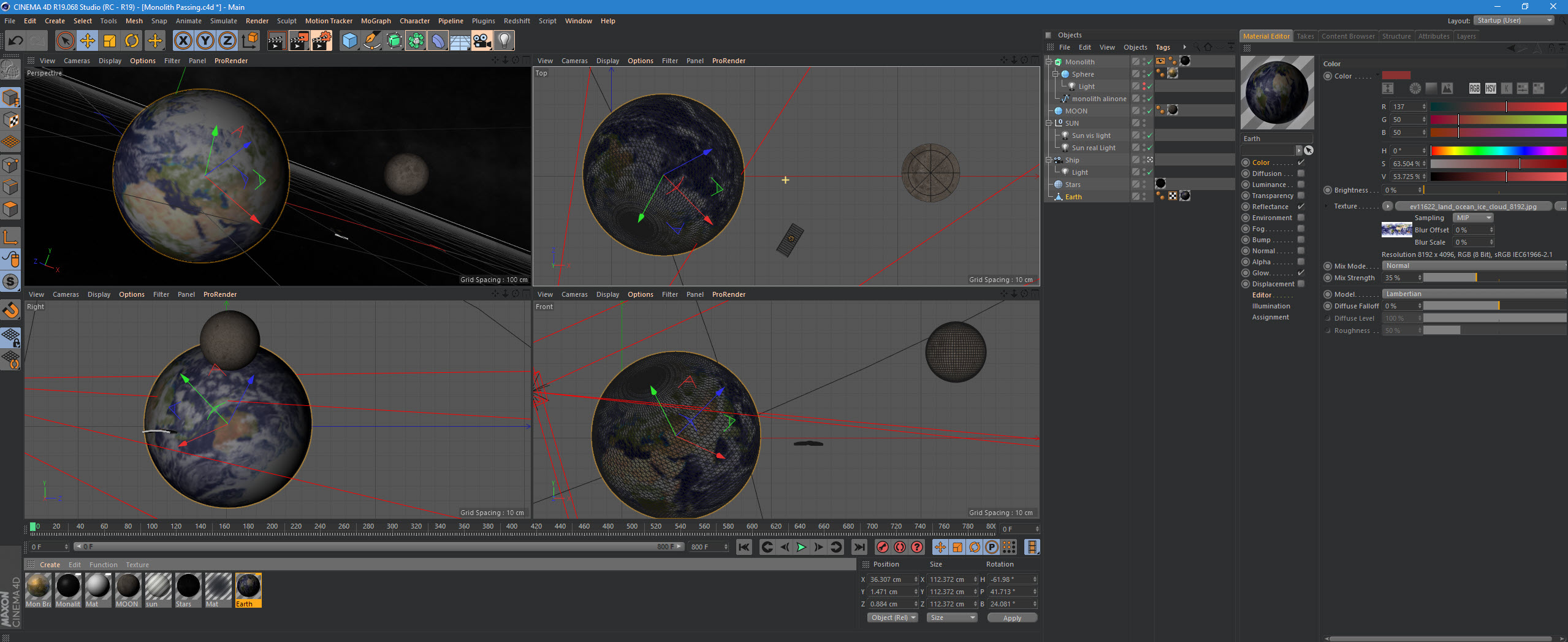Click the Apply button
1568x642 pixels.
(x=1012, y=617)
